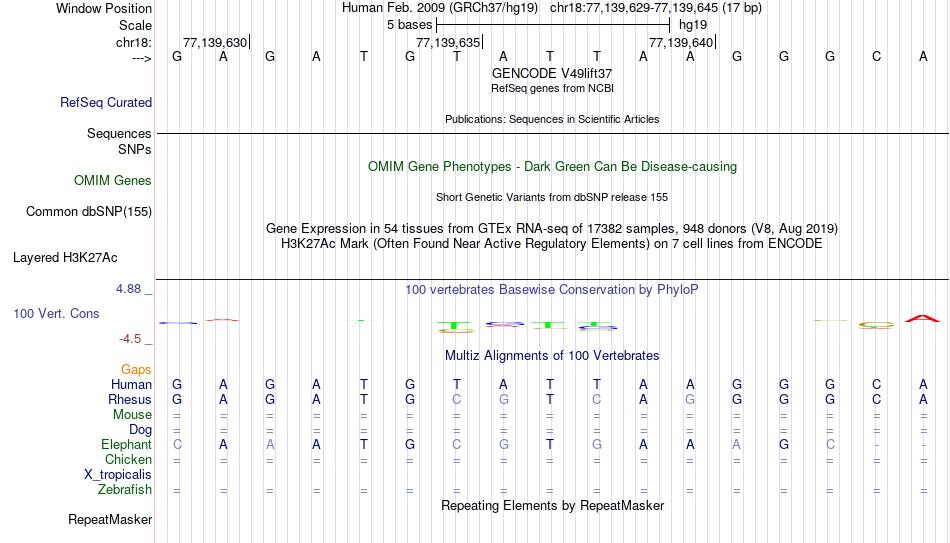Click the Human species row label

pyautogui.click(x=131, y=385)
